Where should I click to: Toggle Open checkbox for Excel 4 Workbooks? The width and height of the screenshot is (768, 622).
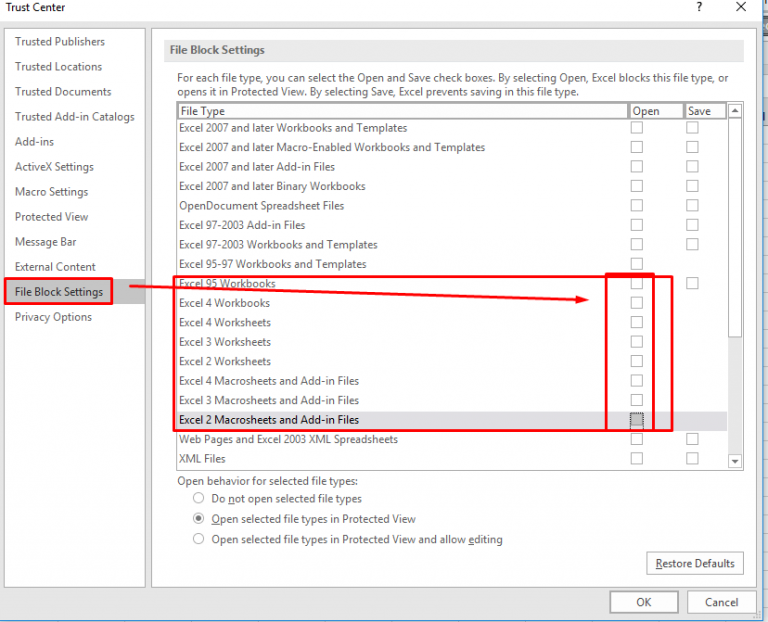(x=636, y=303)
